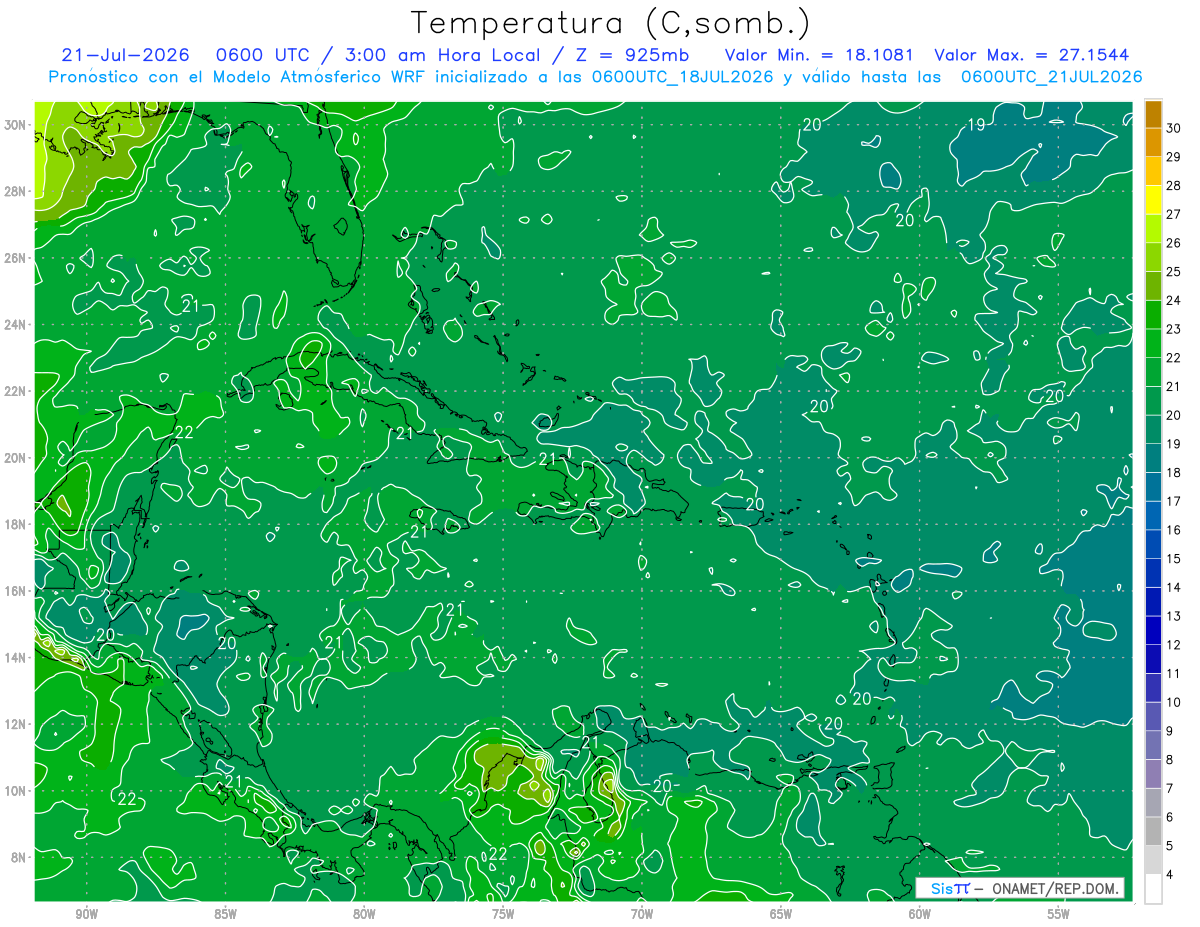This screenshot has height=927, width=1200.
Task: Click the 26N latitude axis label
Action: (14, 258)
